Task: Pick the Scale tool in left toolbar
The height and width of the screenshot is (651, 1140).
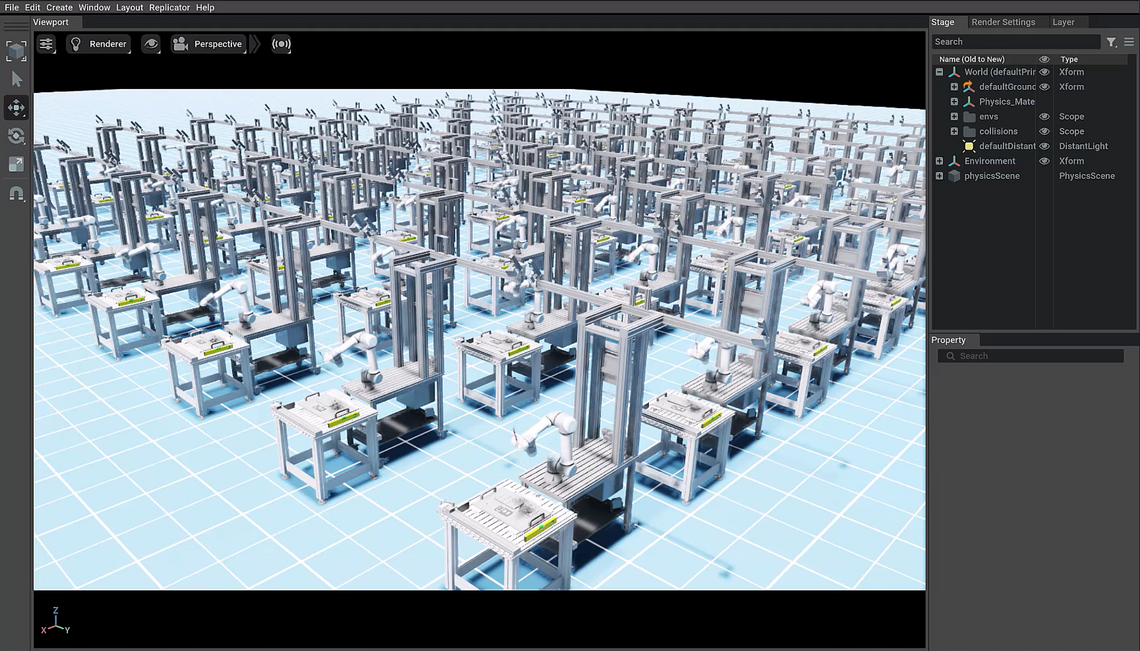Action: coord(16,164)
